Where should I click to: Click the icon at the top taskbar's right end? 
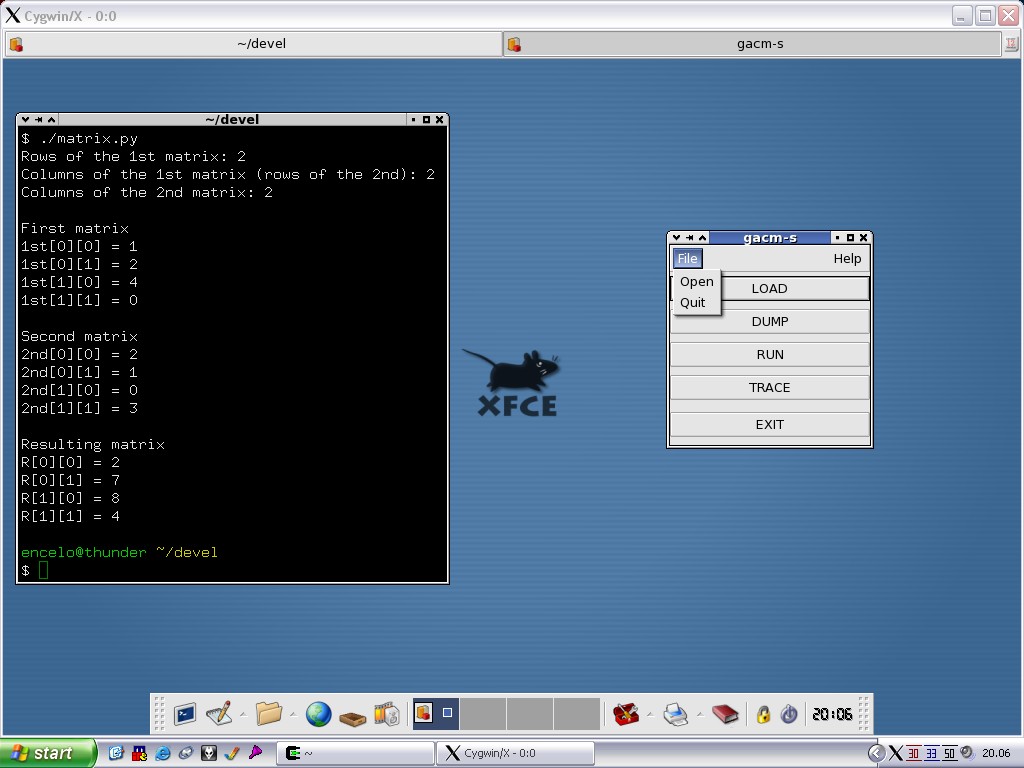coord(1011,44)
